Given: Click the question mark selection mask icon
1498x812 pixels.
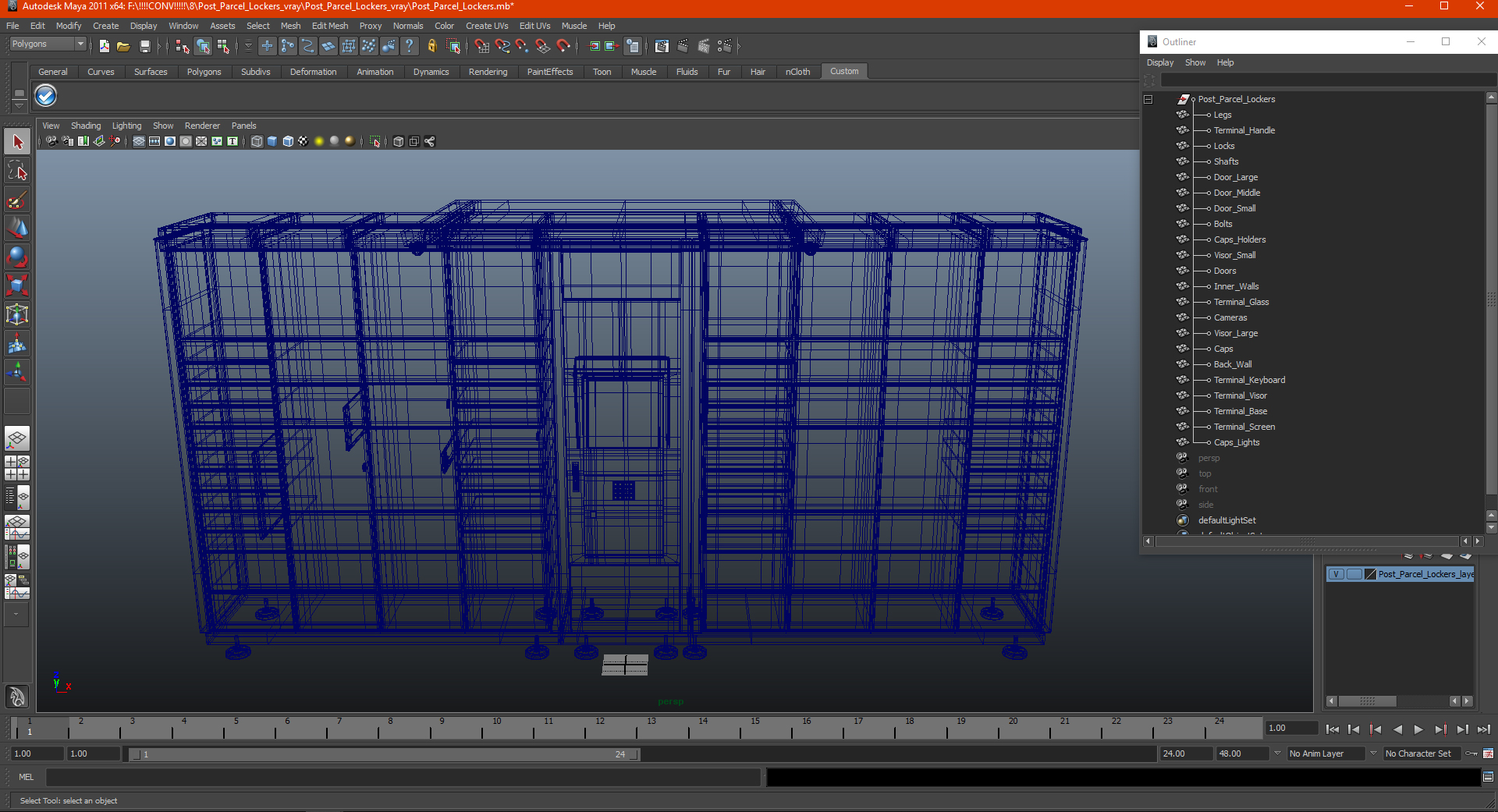Looking at the screenshot, I should coord(410,46).
